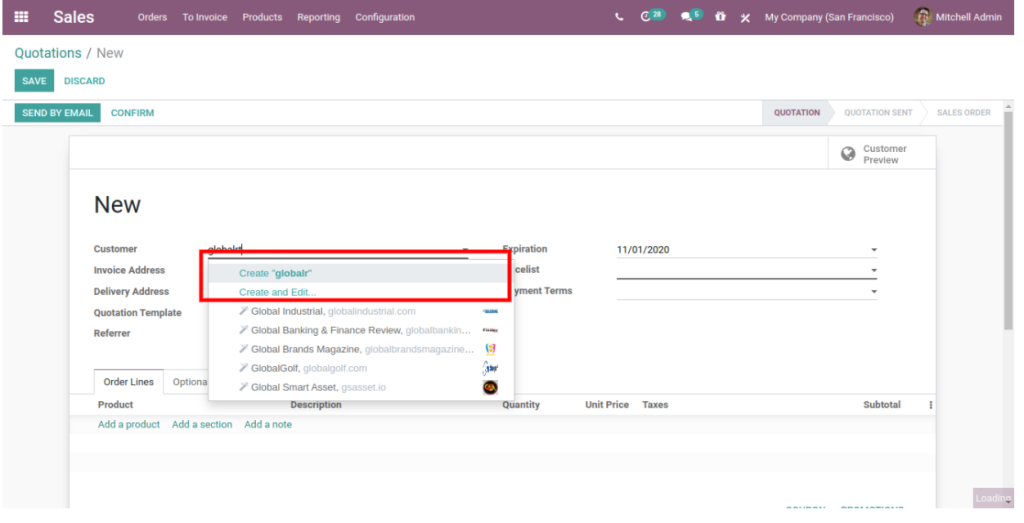
Task: Open the Products menu
Action: pyautogui.click(x=262, y=17)
